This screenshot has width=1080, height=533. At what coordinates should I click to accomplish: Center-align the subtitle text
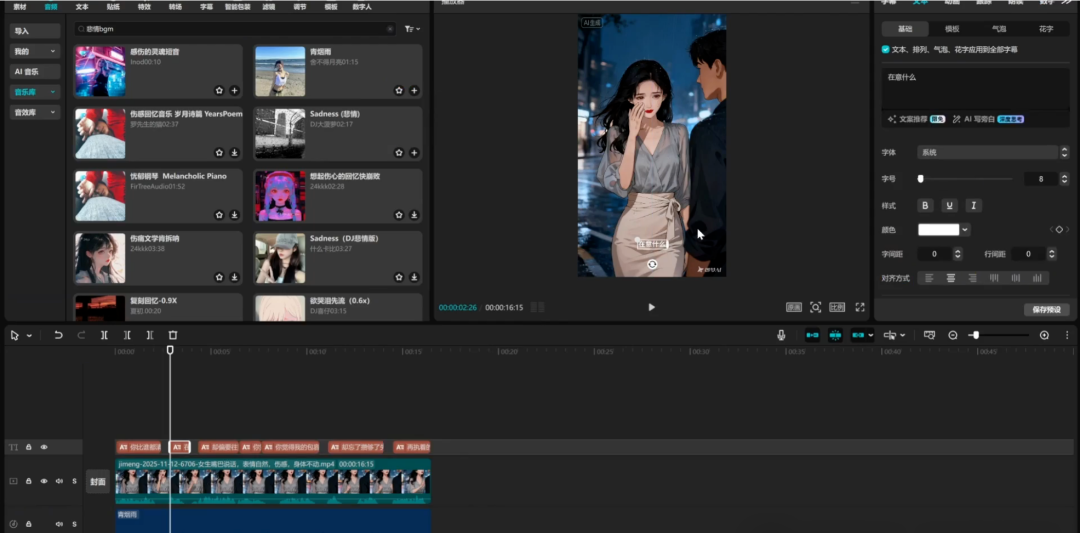(950, 278)
